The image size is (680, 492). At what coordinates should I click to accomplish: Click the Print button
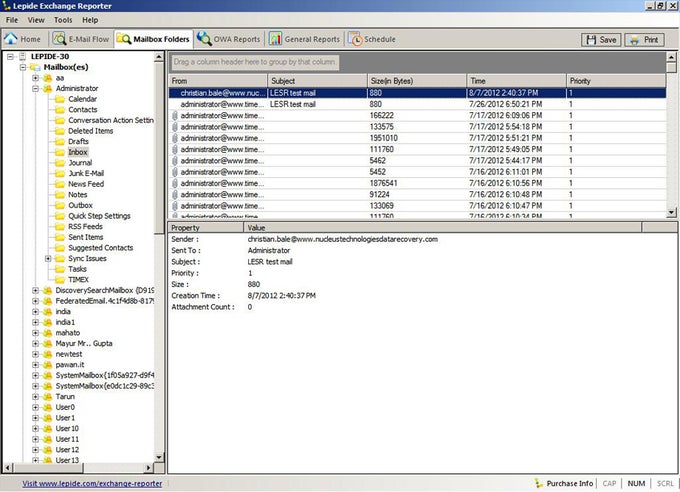point(644,39)
